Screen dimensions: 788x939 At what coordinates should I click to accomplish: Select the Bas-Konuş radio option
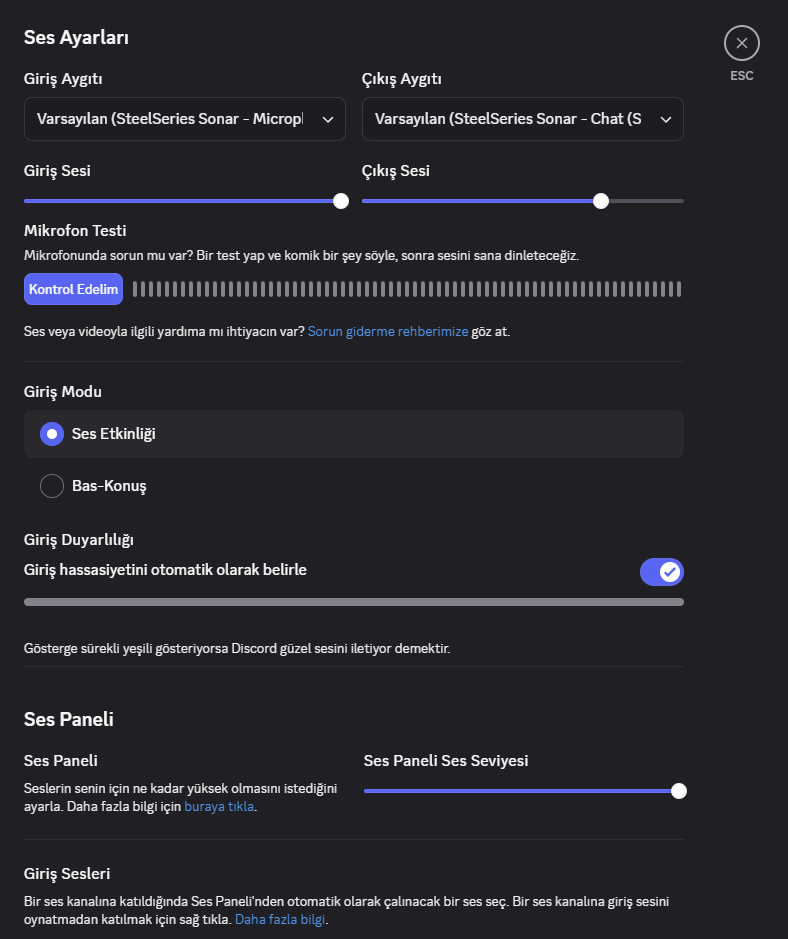52,486
